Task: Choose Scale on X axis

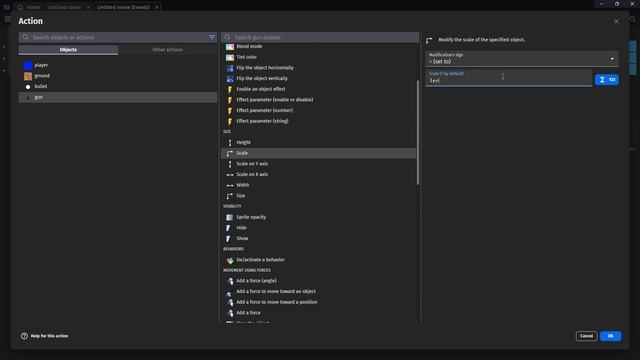Action: tap(319, 174)
